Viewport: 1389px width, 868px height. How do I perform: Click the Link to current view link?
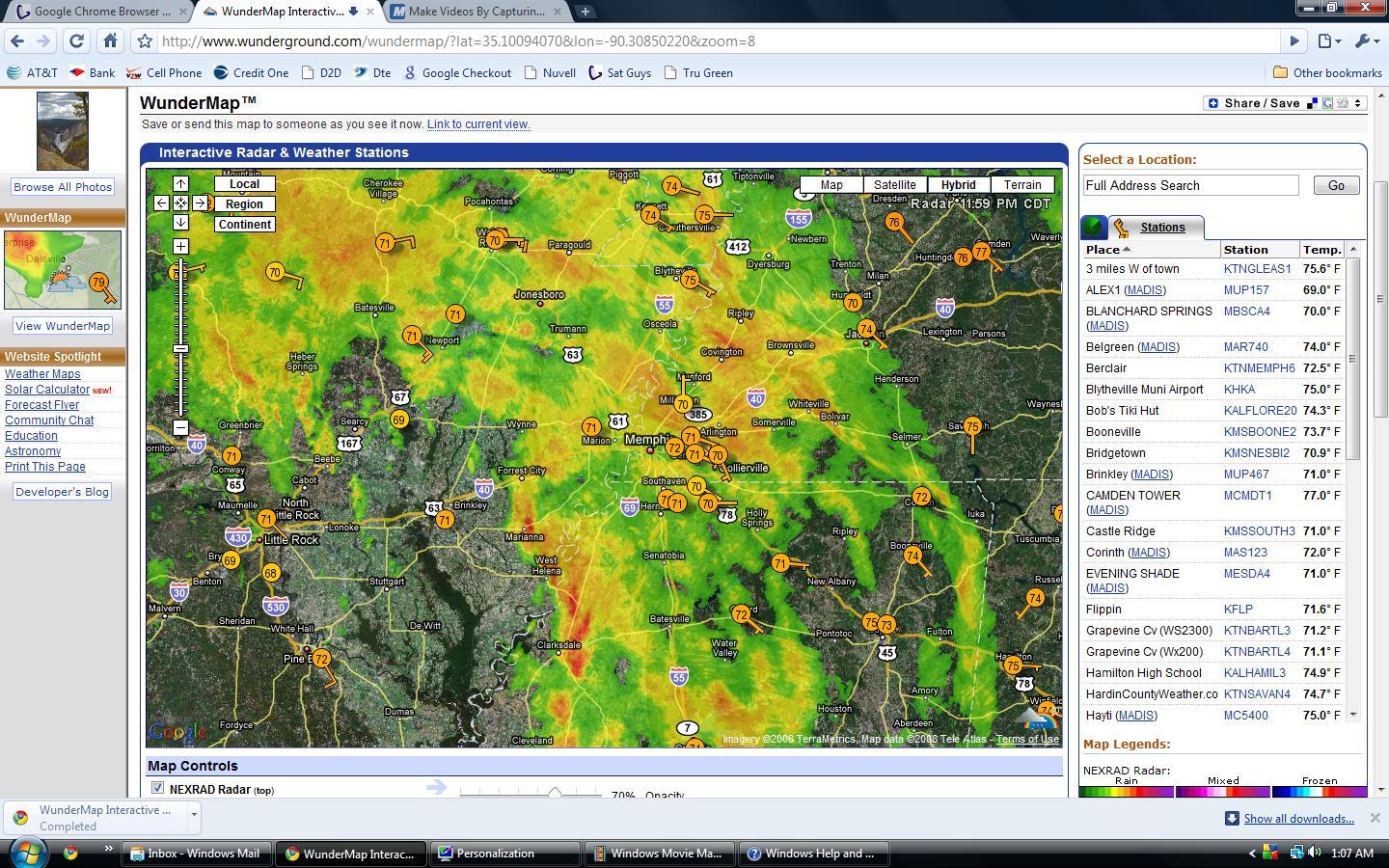478,124
